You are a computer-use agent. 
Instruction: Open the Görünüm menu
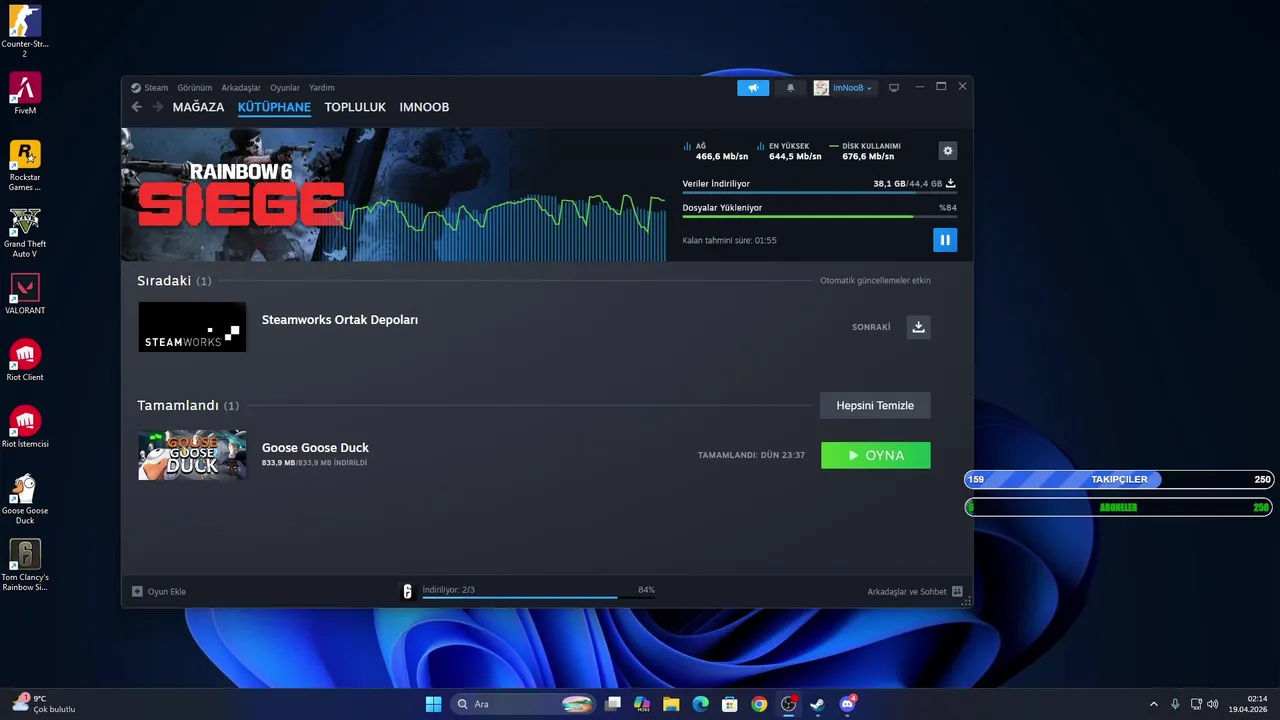pyautogui.click(x=194, y=88)
